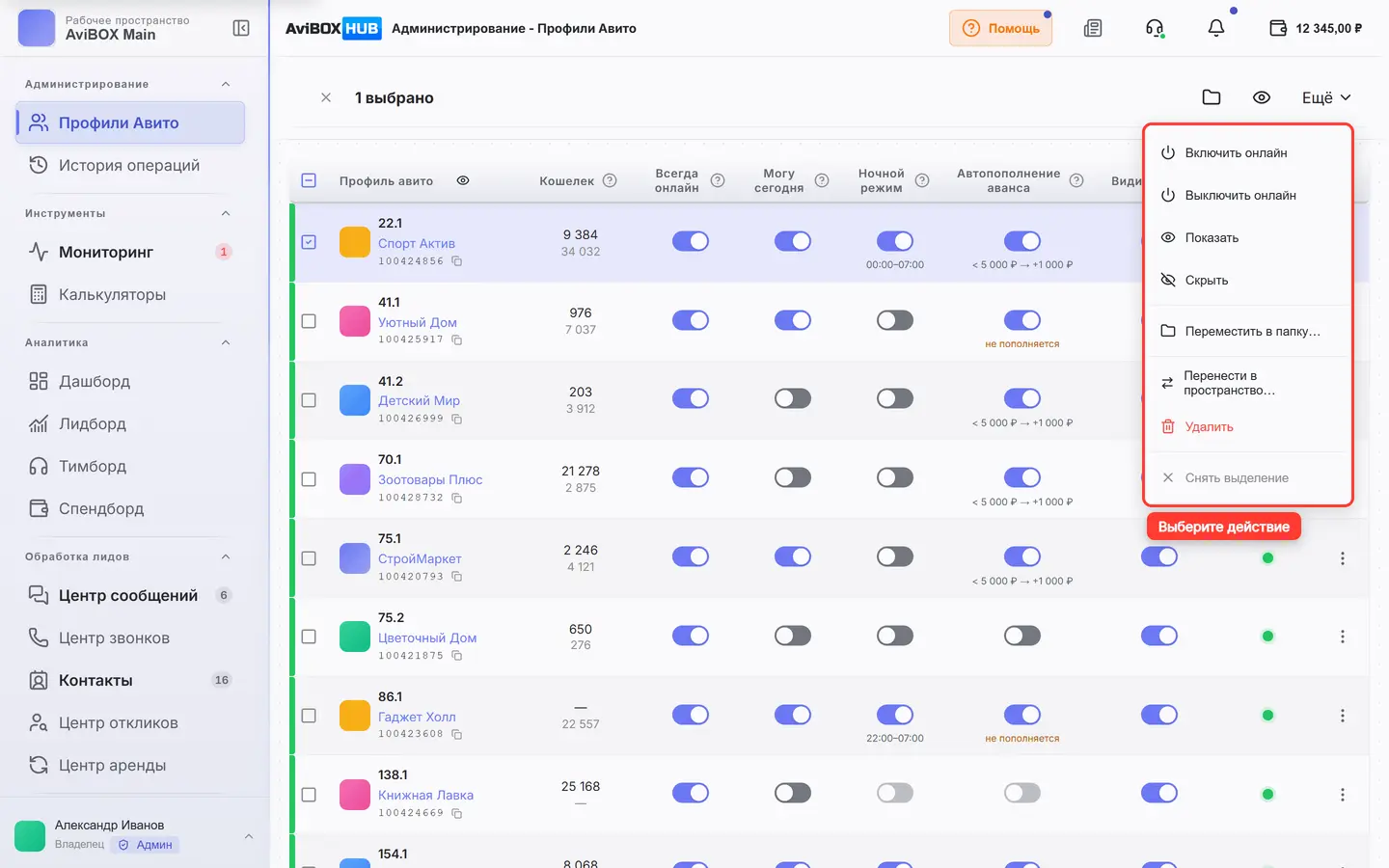Collapse the Инструменты section
The width and height of the screenshot is (1389, 868).
pos(226,213)
